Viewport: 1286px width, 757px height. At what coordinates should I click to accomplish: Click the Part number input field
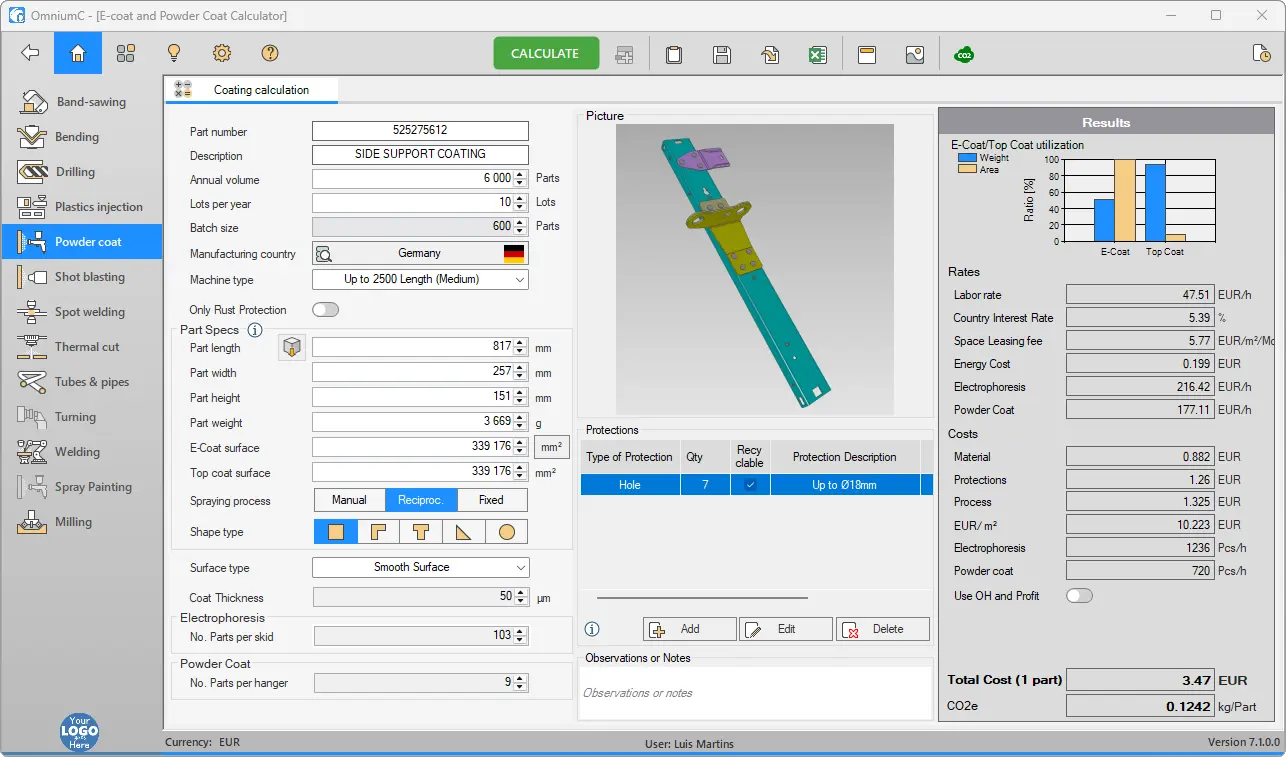pyautogui.click(x=420, y=131)
